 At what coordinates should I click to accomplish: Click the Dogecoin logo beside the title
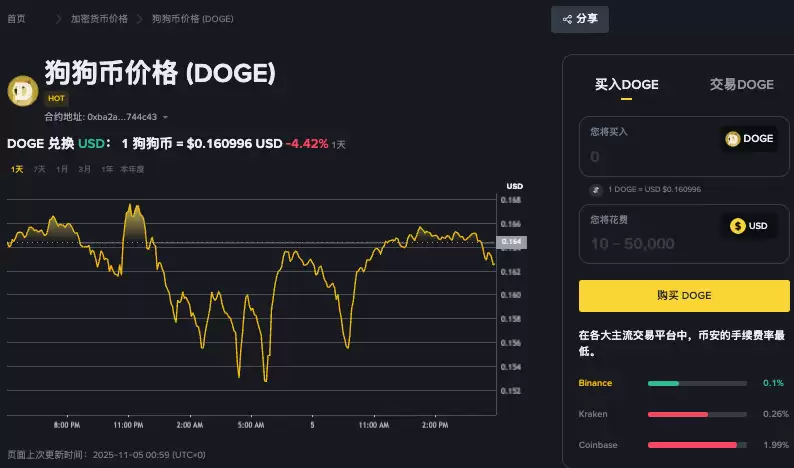click(x=22, y=91)
